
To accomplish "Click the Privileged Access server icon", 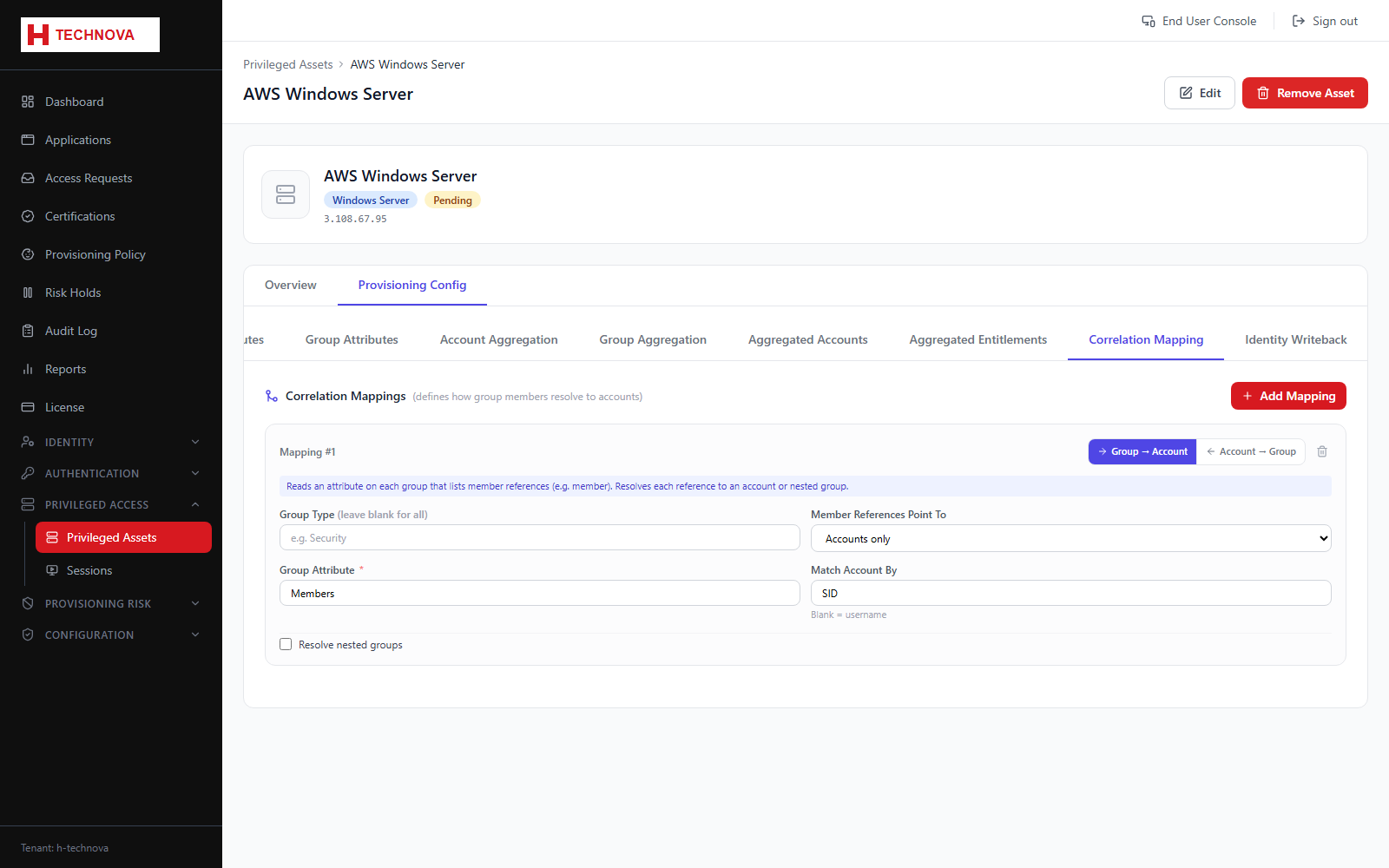I will click(x=28, y=504).
